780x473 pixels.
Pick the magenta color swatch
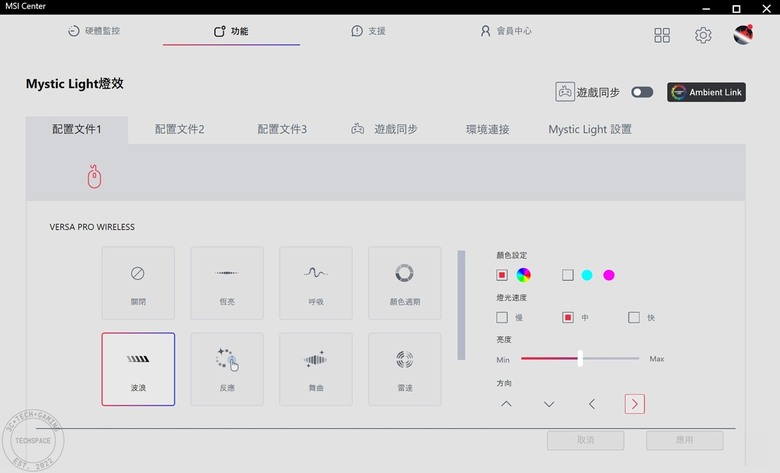coord(609,275)
